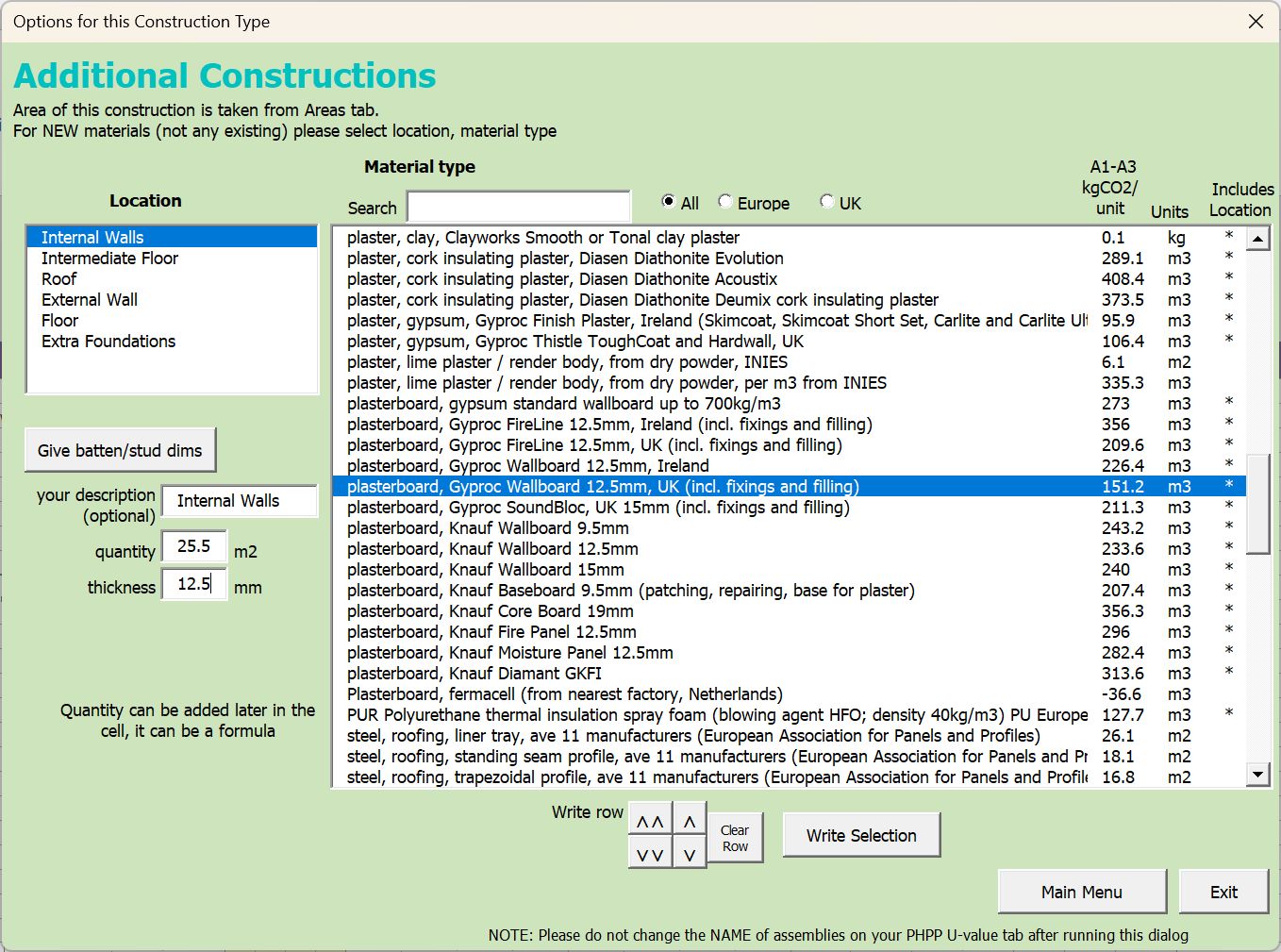This screenshot has height=952, width=1281.
Task: Click the double up arrow row button
Action: click(650, 822)
